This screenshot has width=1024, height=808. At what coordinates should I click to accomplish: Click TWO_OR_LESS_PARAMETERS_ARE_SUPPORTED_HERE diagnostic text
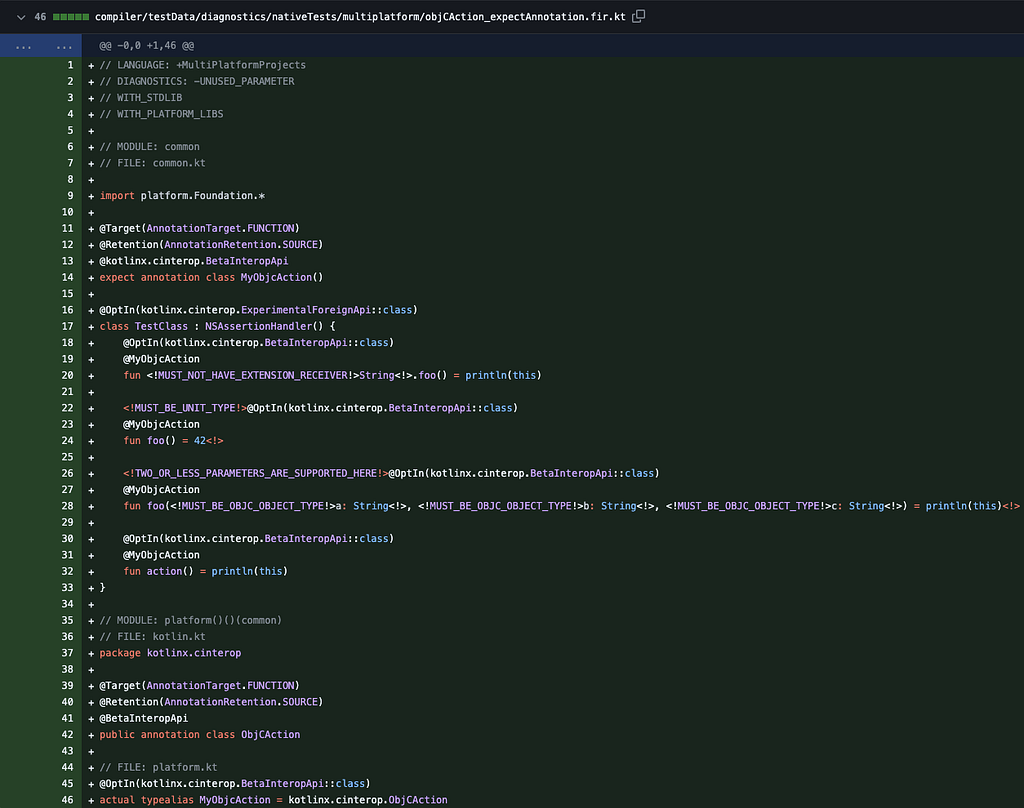pyautogui.click(x=255, y=474)
